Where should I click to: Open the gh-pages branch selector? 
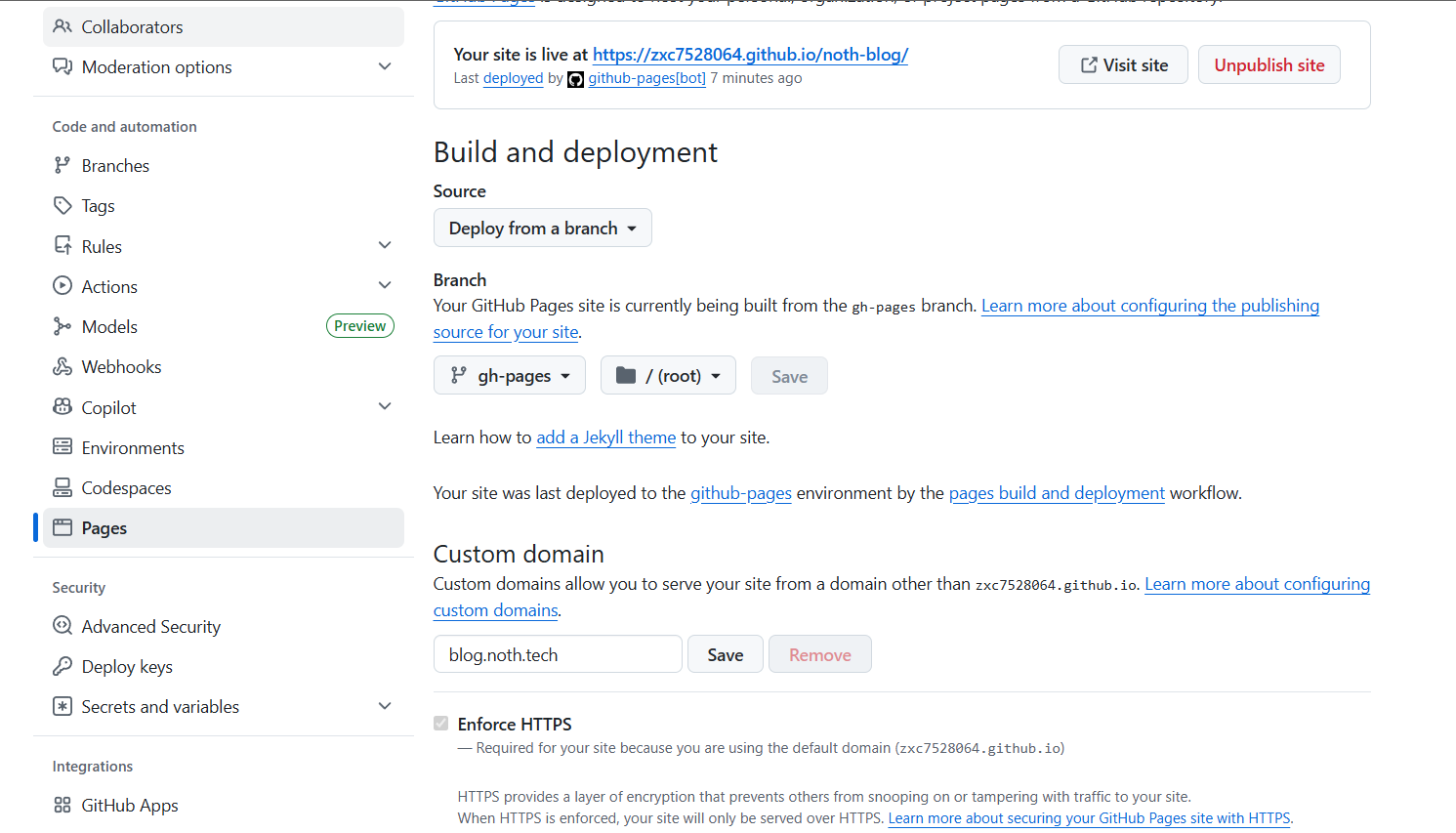[510, 376]
